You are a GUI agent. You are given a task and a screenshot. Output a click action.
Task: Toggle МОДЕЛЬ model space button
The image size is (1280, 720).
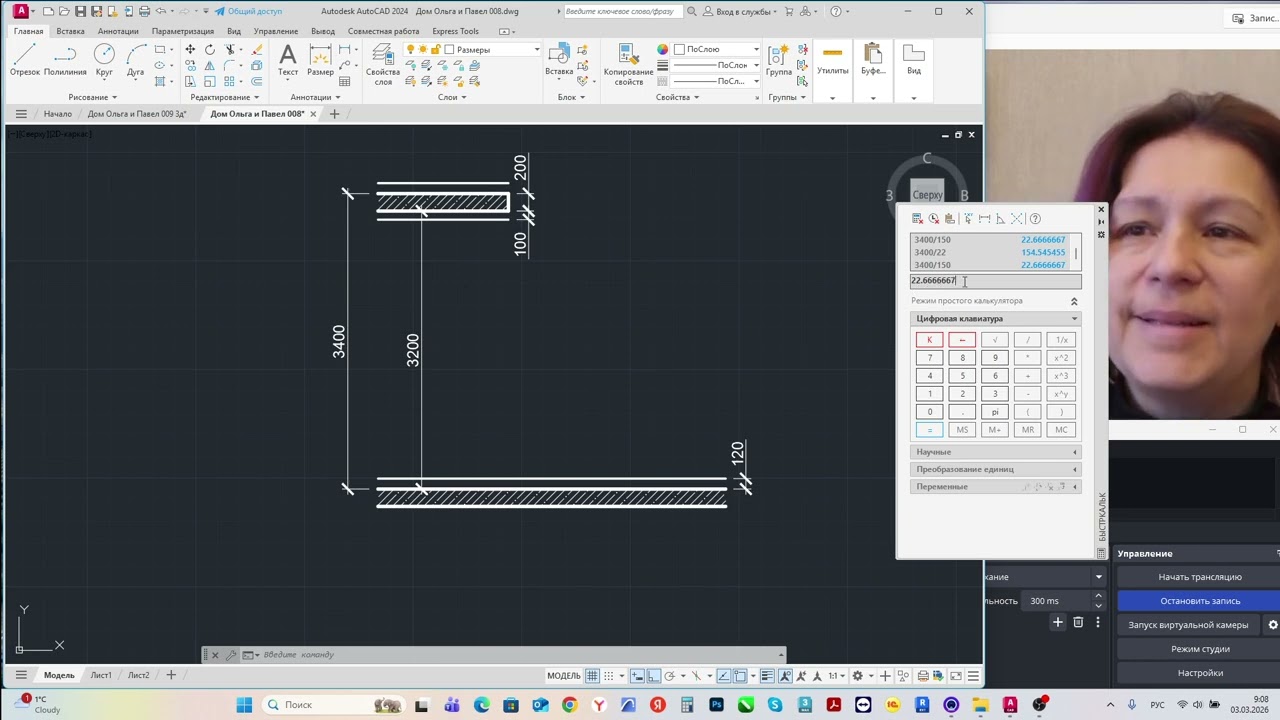click(x=564, y=676)
